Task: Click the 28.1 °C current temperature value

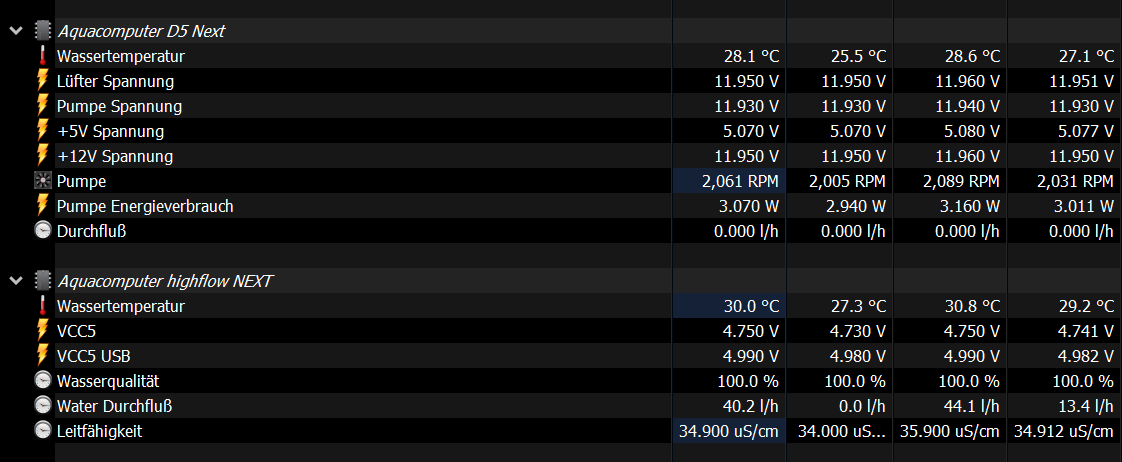Action: (x=751, y=56)
